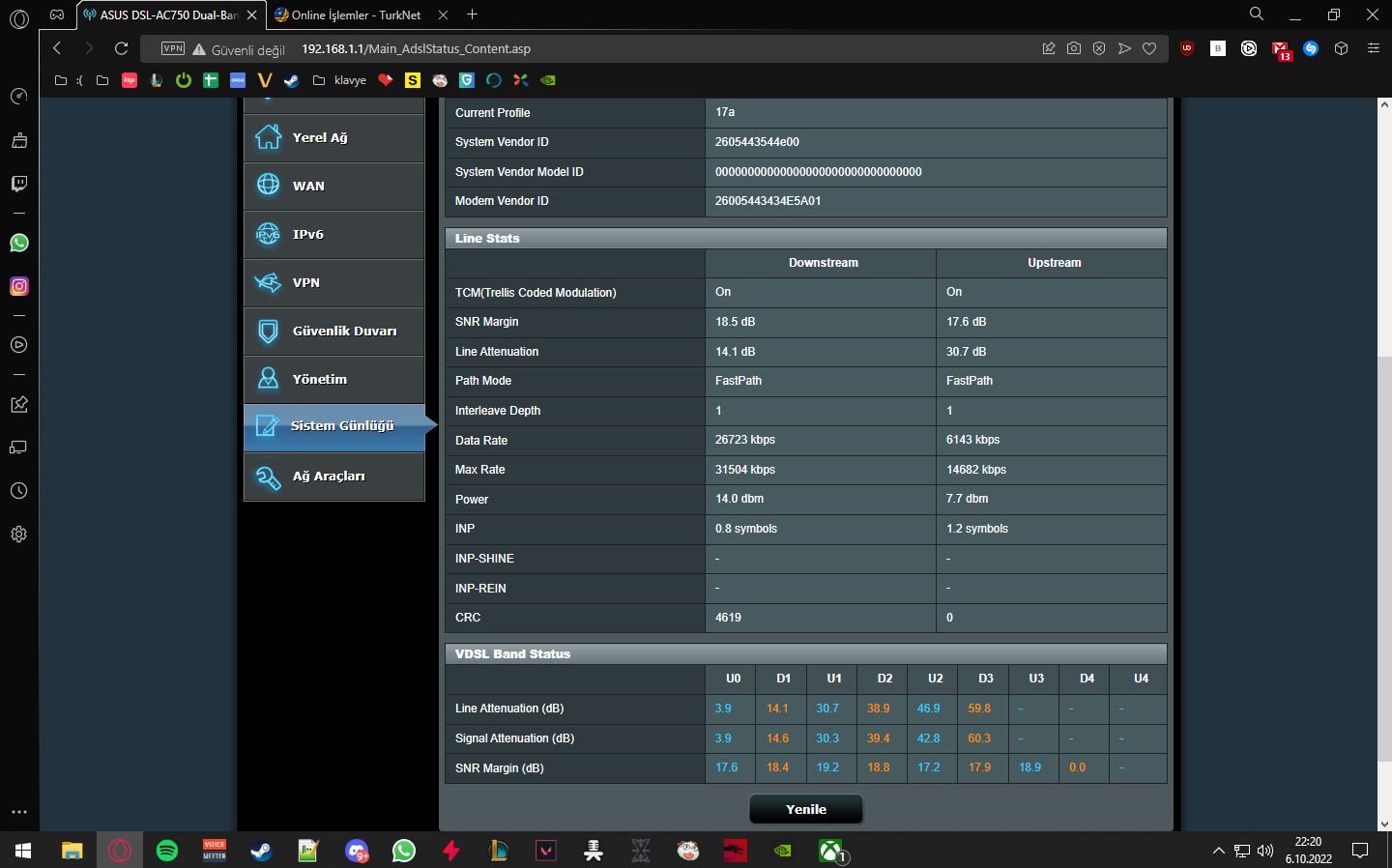This screenshot has width=1392, height=868.
Task: Add page to bookmarks heart icon
Action: 1149,48
